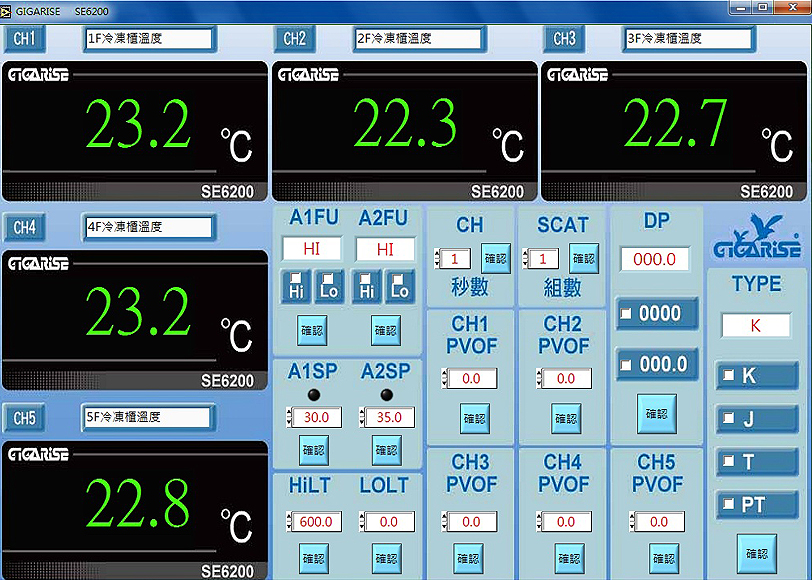Click the A1SP indicator light
Screen dimensions: 812x580
pyautogui.click(x=314, y=395)
